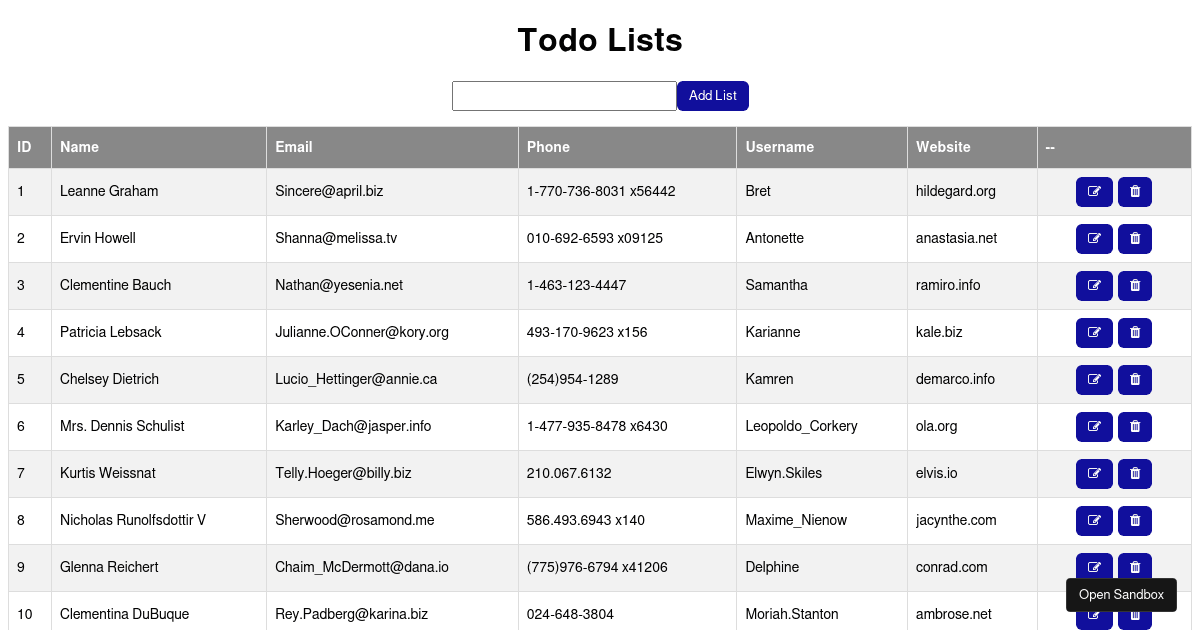Delete Patricia Lebsack's row

click(1135, 333)
